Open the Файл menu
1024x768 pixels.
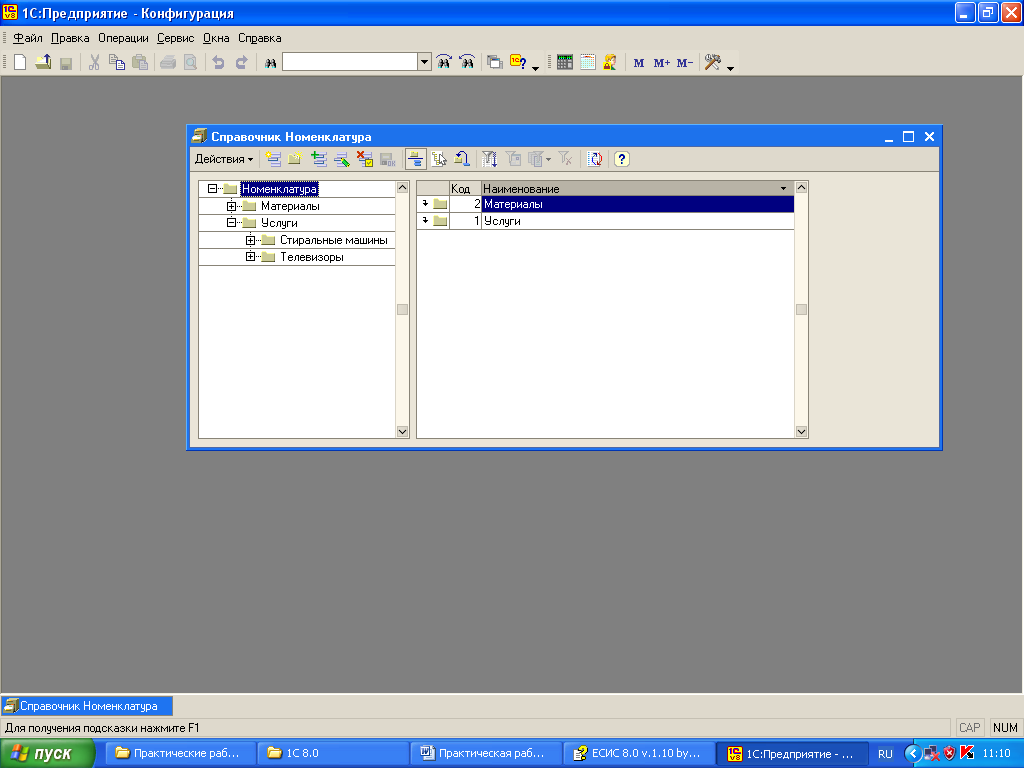click(x=27, y=38)
